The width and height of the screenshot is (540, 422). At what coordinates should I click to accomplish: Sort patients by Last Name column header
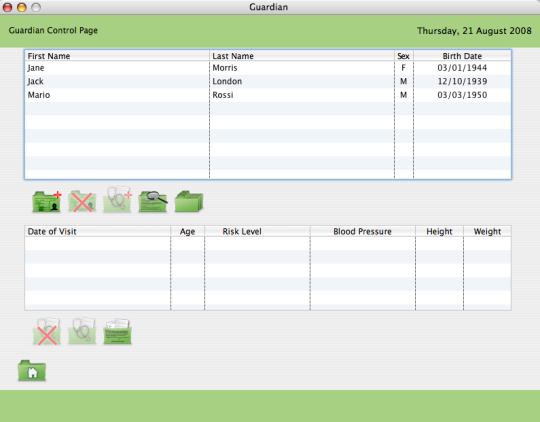click(x=302, y=56)
